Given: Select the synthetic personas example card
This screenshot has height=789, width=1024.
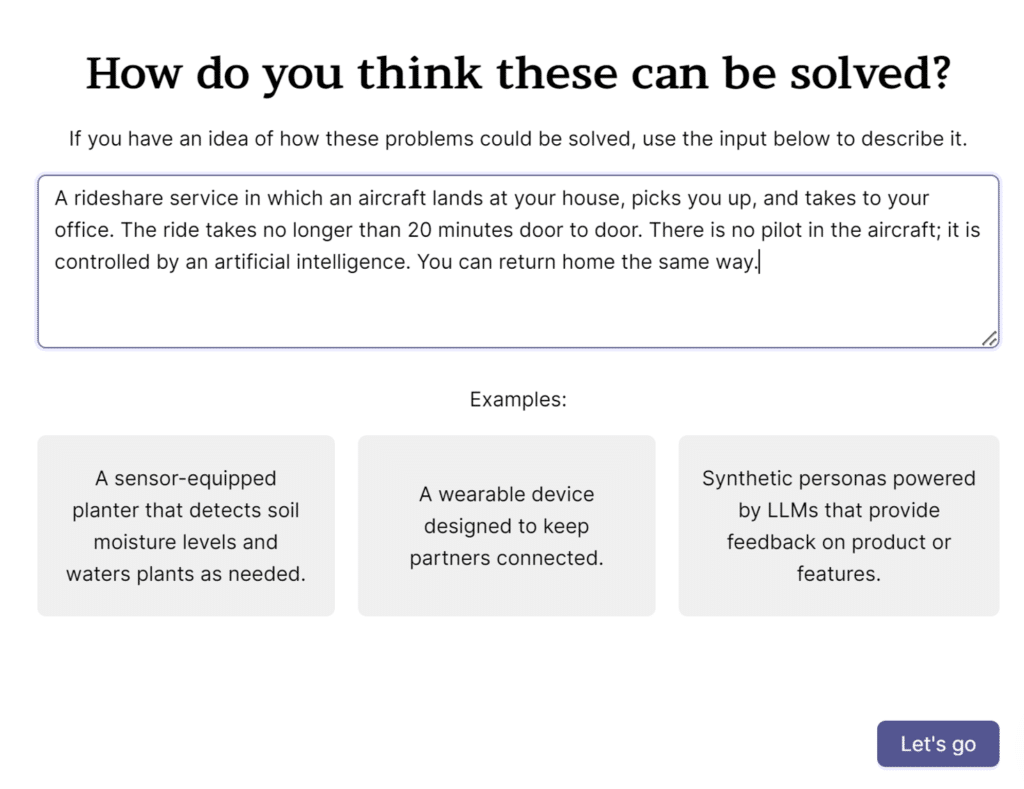Looking at the screenshot, I should [838, 525].
